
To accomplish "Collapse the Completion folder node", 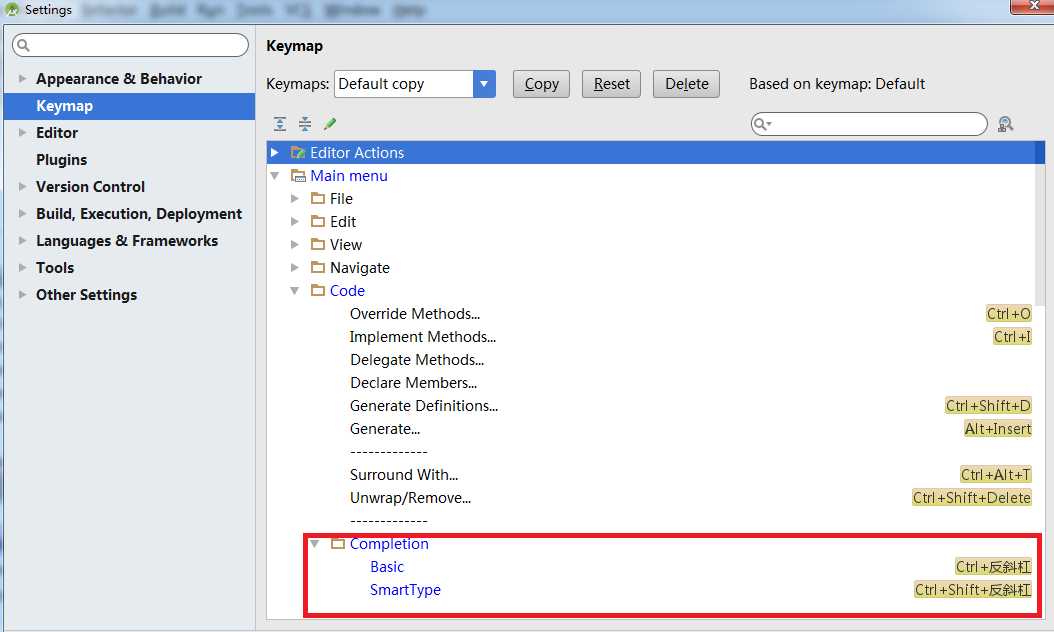I will tap(315, 543).
